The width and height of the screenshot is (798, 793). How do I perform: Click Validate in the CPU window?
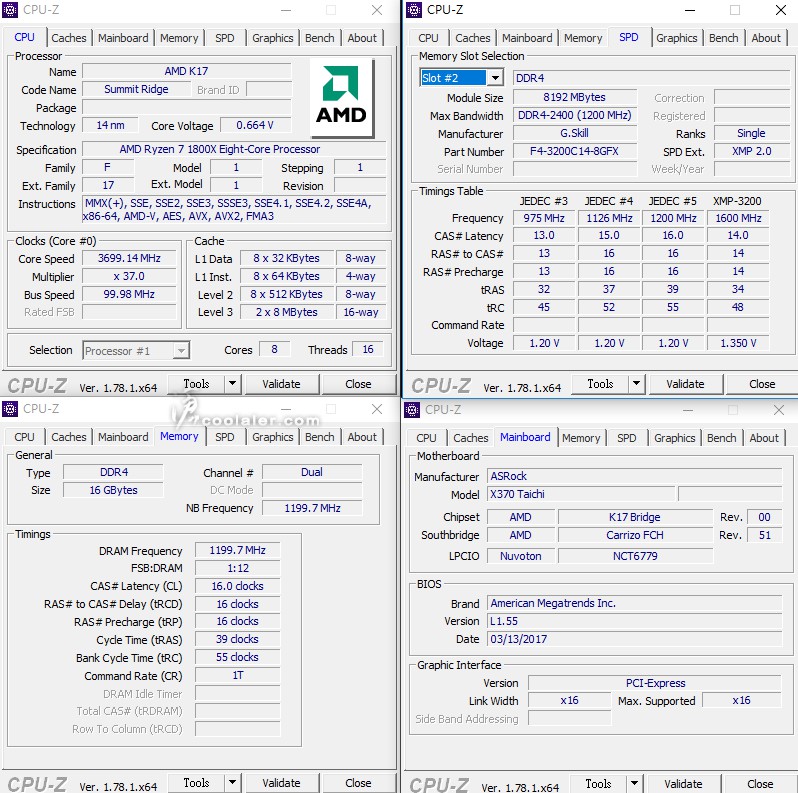point(281,384)
